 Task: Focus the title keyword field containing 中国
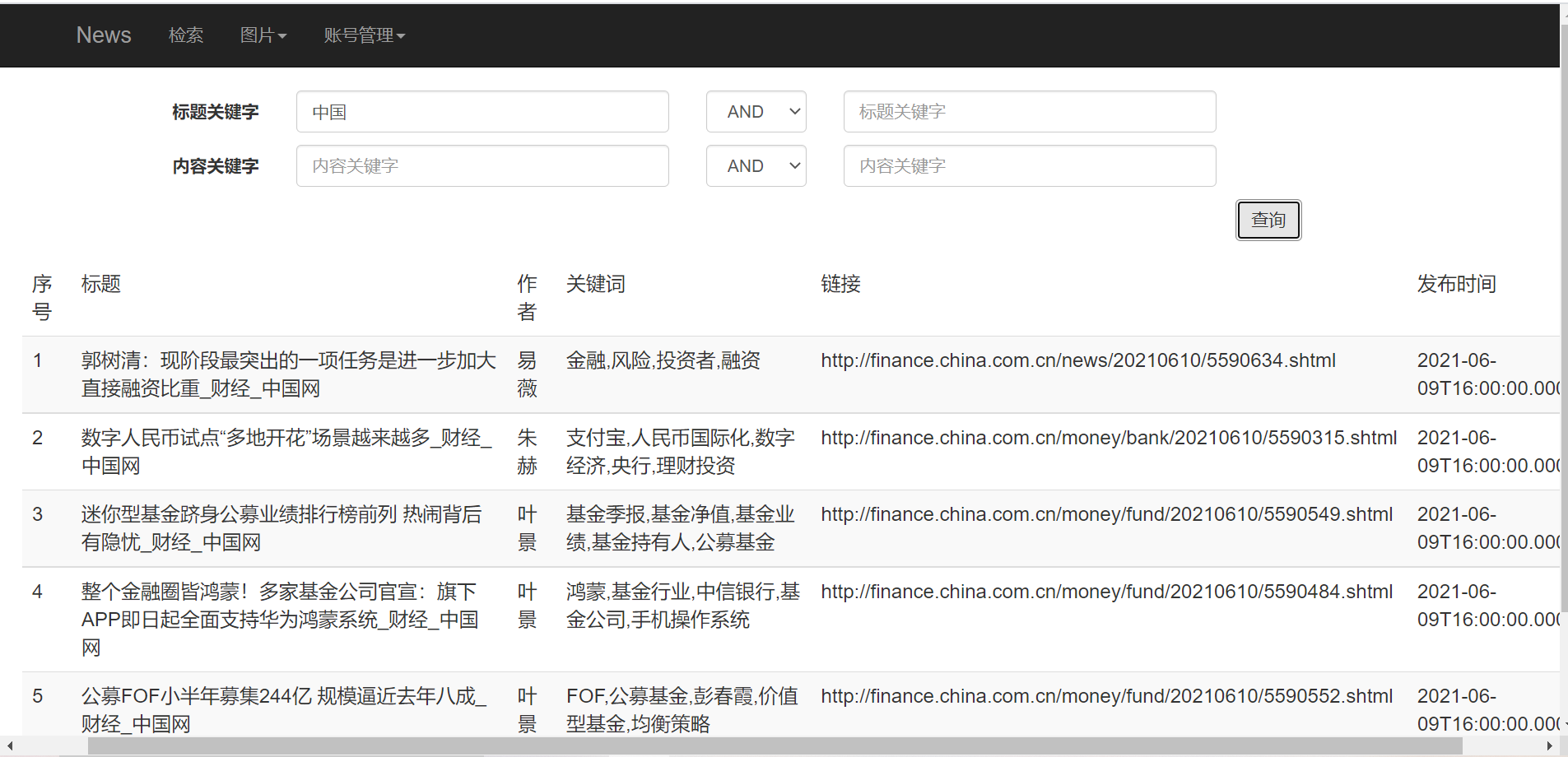[x=482, y=112]
